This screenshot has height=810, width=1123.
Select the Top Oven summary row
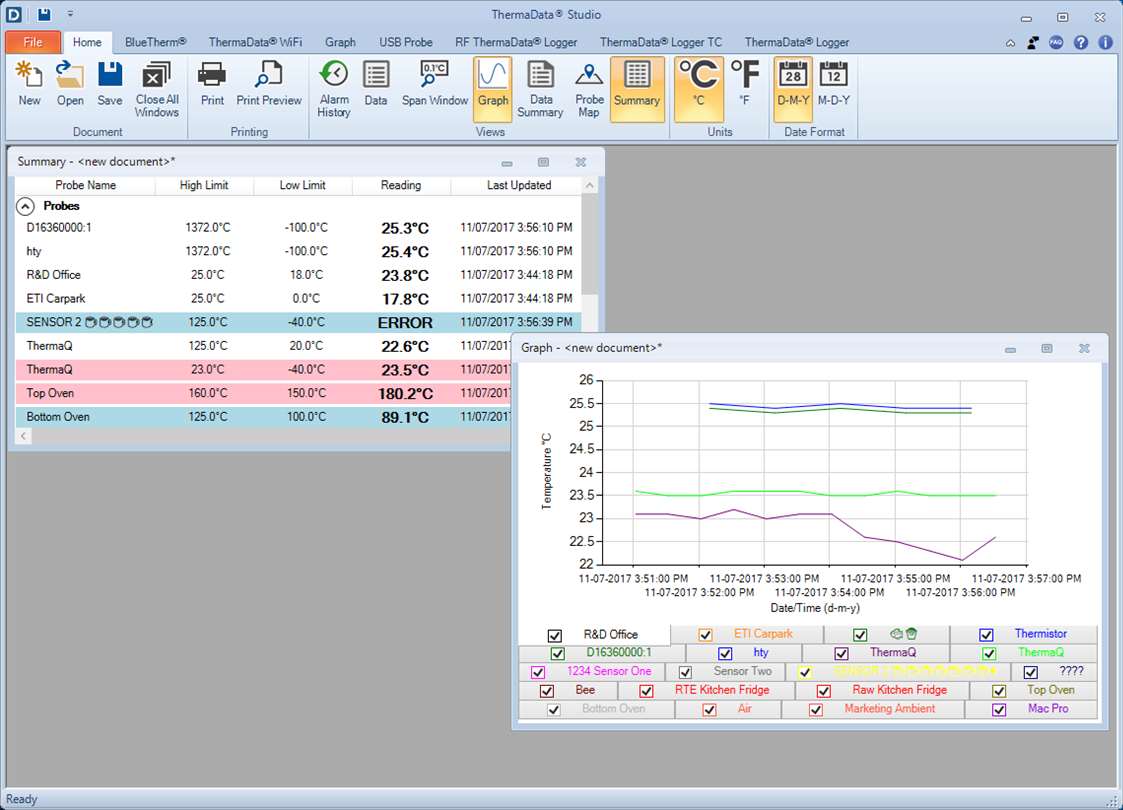click(x=263, y=393)
